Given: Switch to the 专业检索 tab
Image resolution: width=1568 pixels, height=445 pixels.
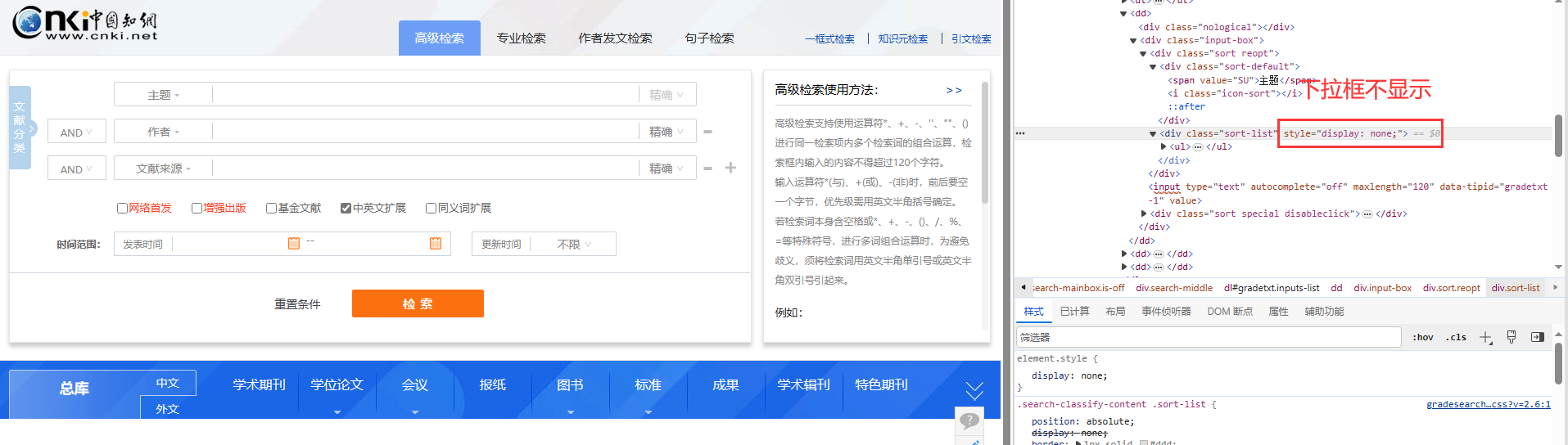Looking at the screenshot, I should point(521,38).
